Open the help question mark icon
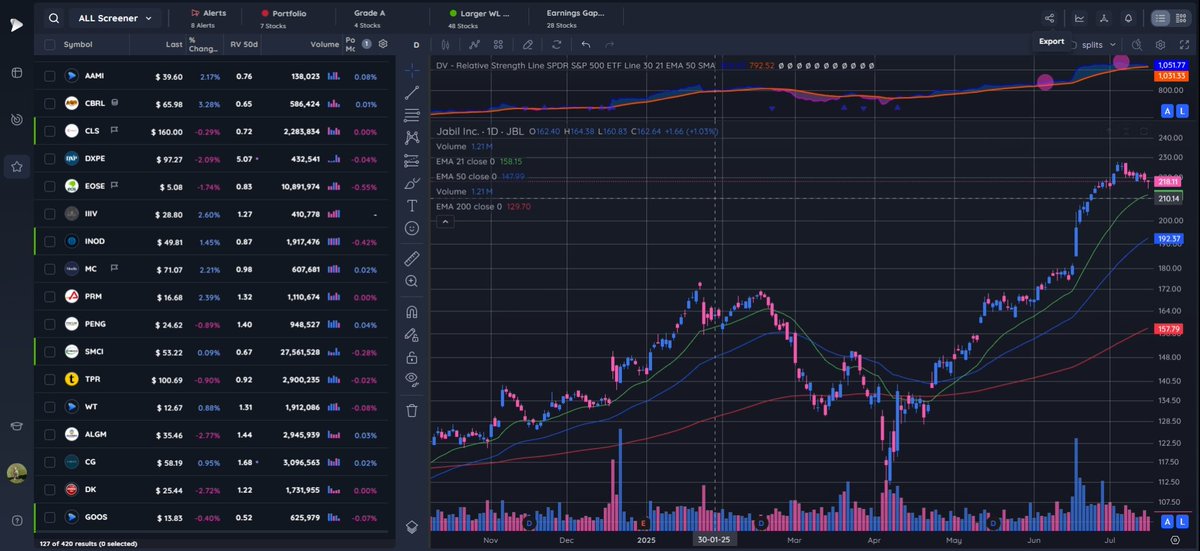The image size is (1200, 551). click(16, 519)
